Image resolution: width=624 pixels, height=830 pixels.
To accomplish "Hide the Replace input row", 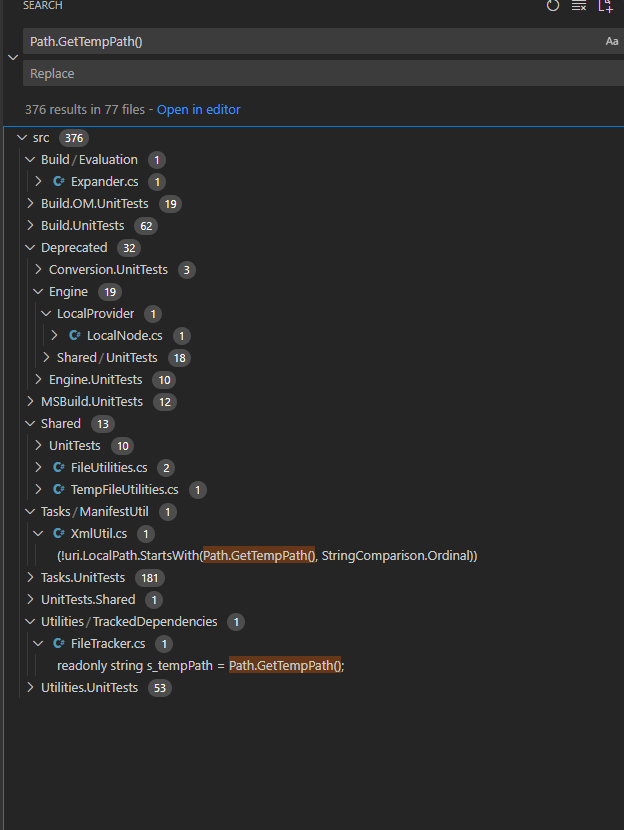I will pyautogui.click(x=10, y=56).
